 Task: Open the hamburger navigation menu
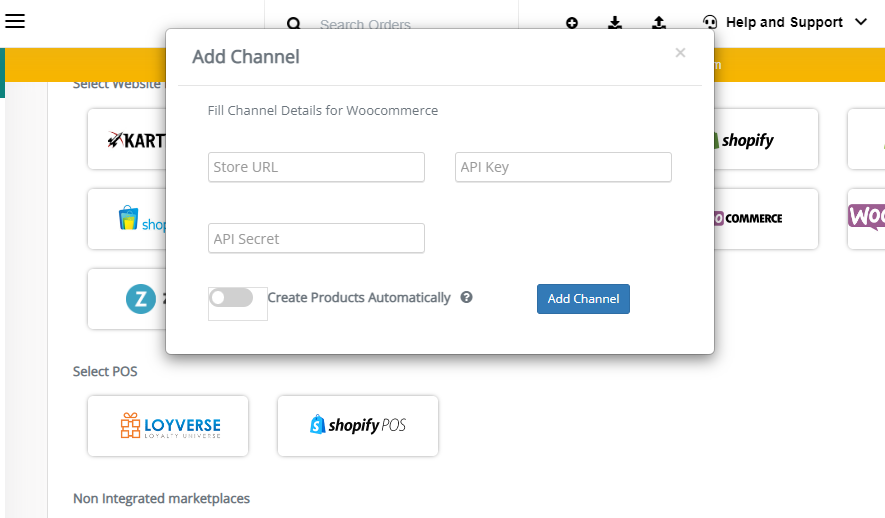pyautogui.click(x=15, y=21)
